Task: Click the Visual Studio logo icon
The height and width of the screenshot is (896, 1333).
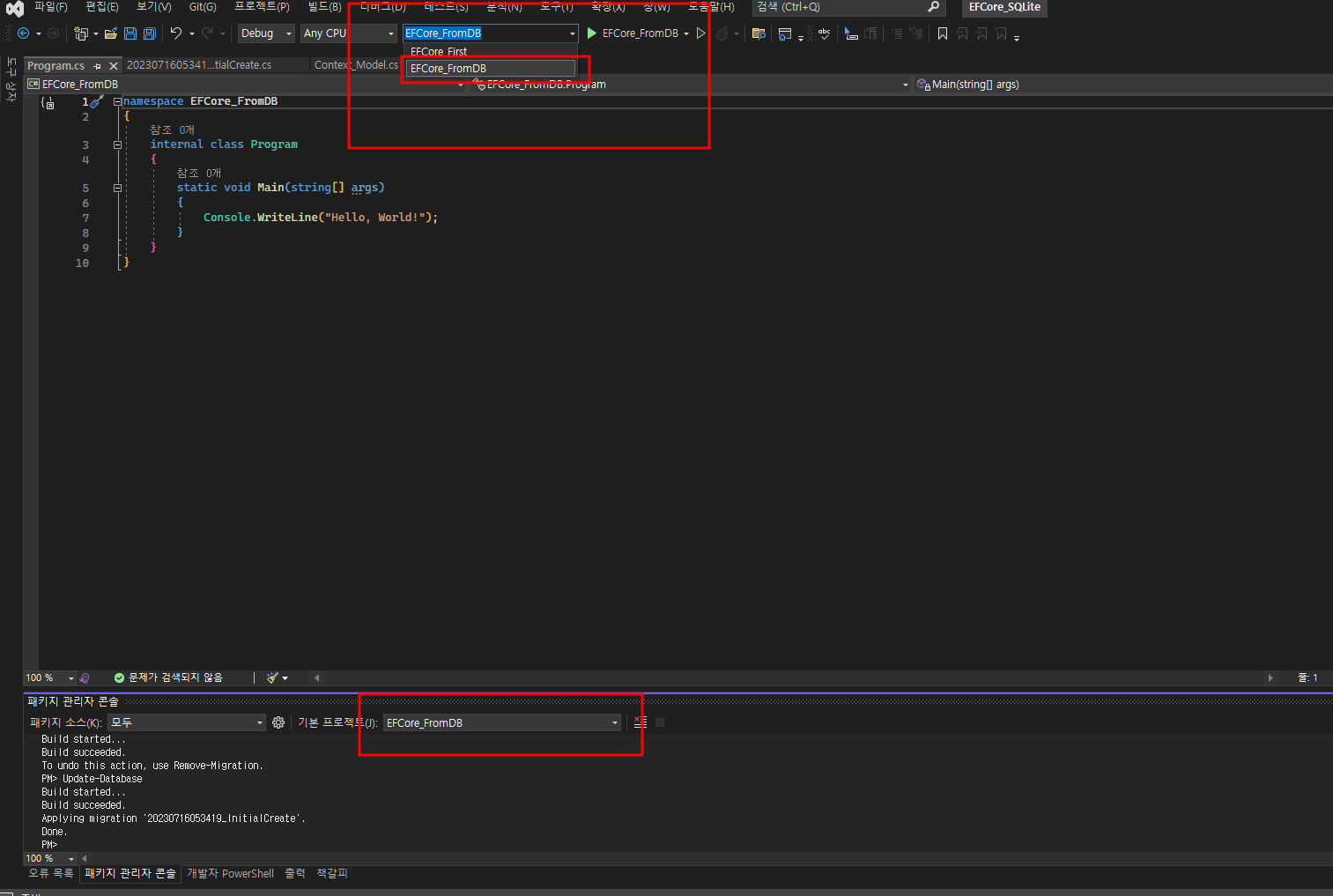Action: point(15,8)
